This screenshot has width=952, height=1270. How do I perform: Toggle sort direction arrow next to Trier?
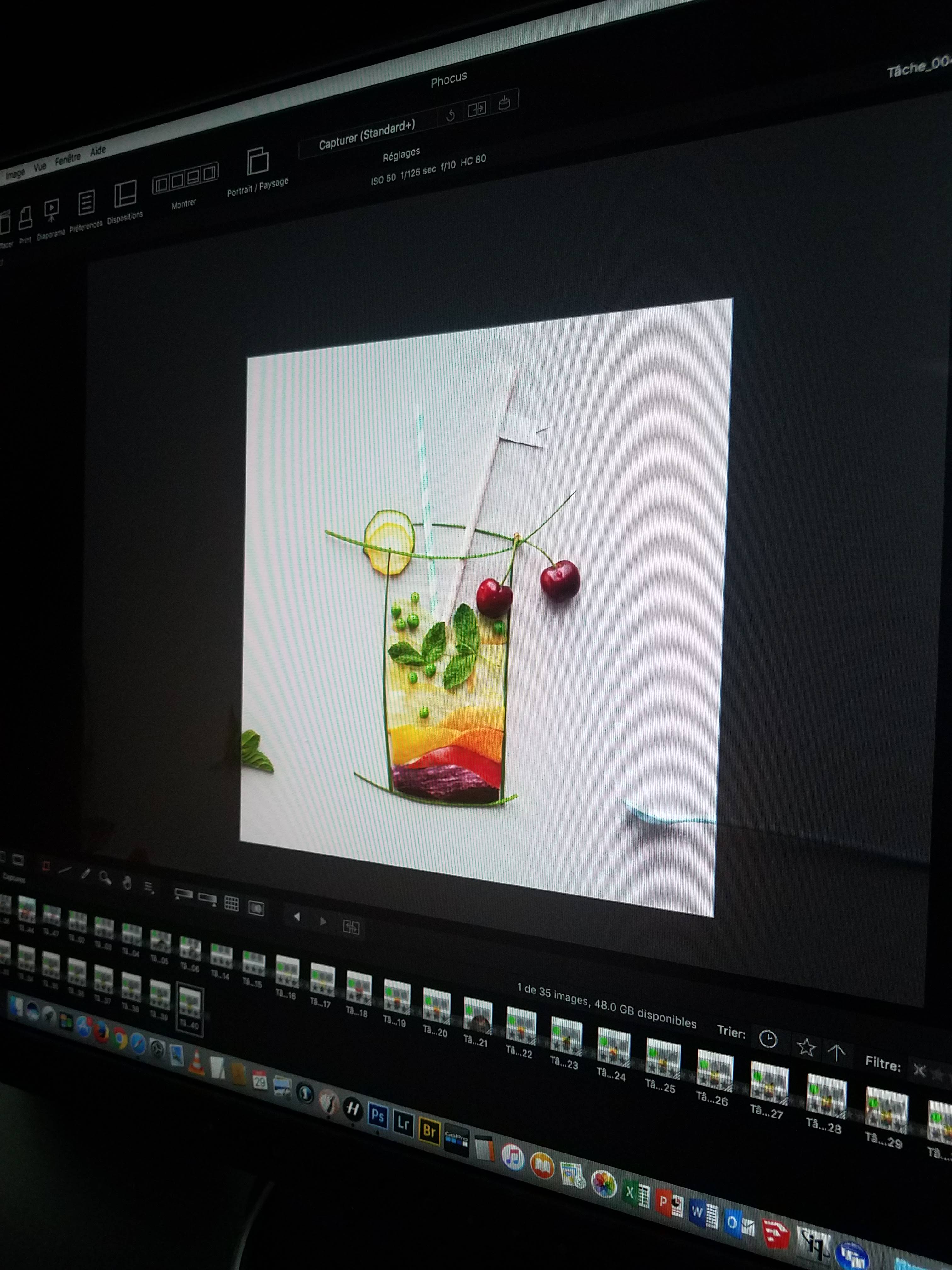point(837,1052)
